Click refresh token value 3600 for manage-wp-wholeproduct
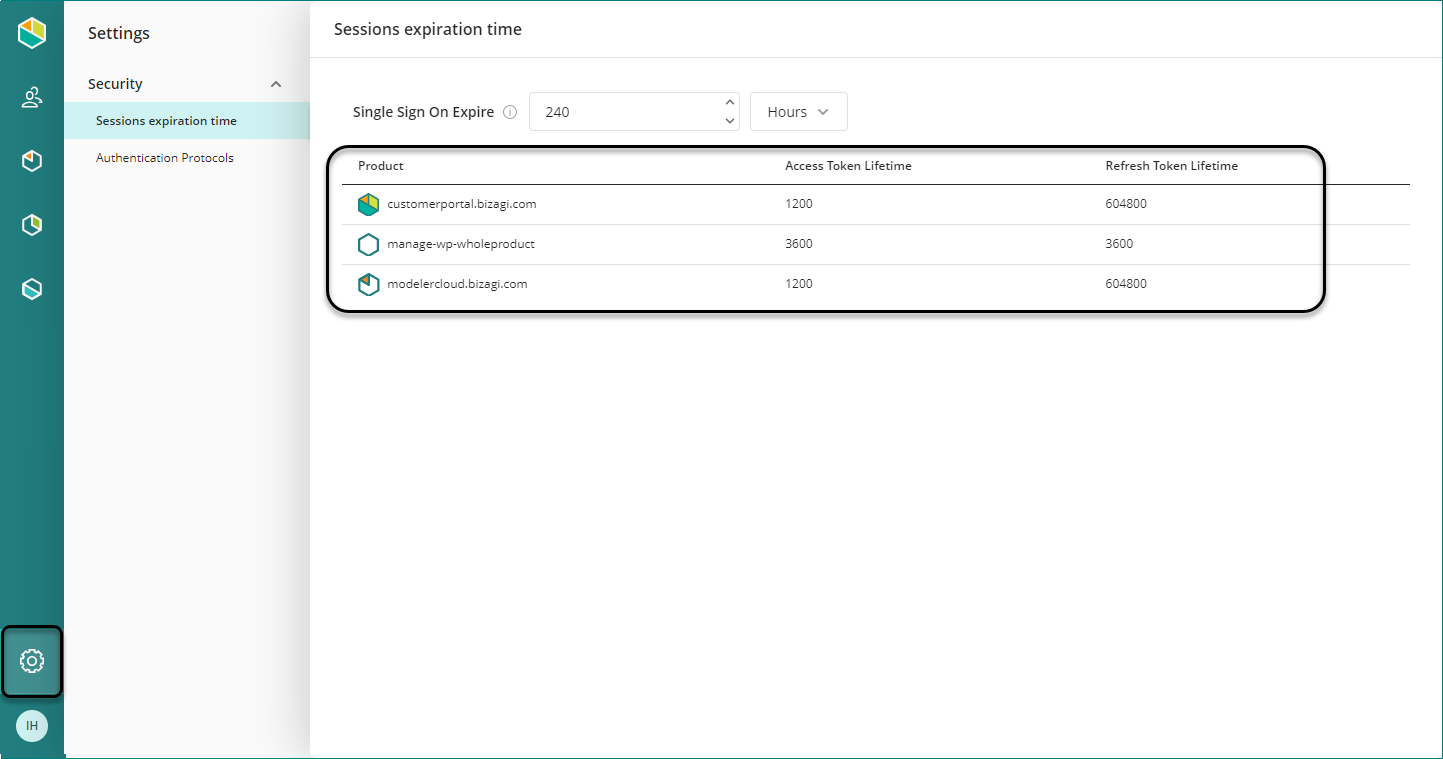 tap(1119, 244)
